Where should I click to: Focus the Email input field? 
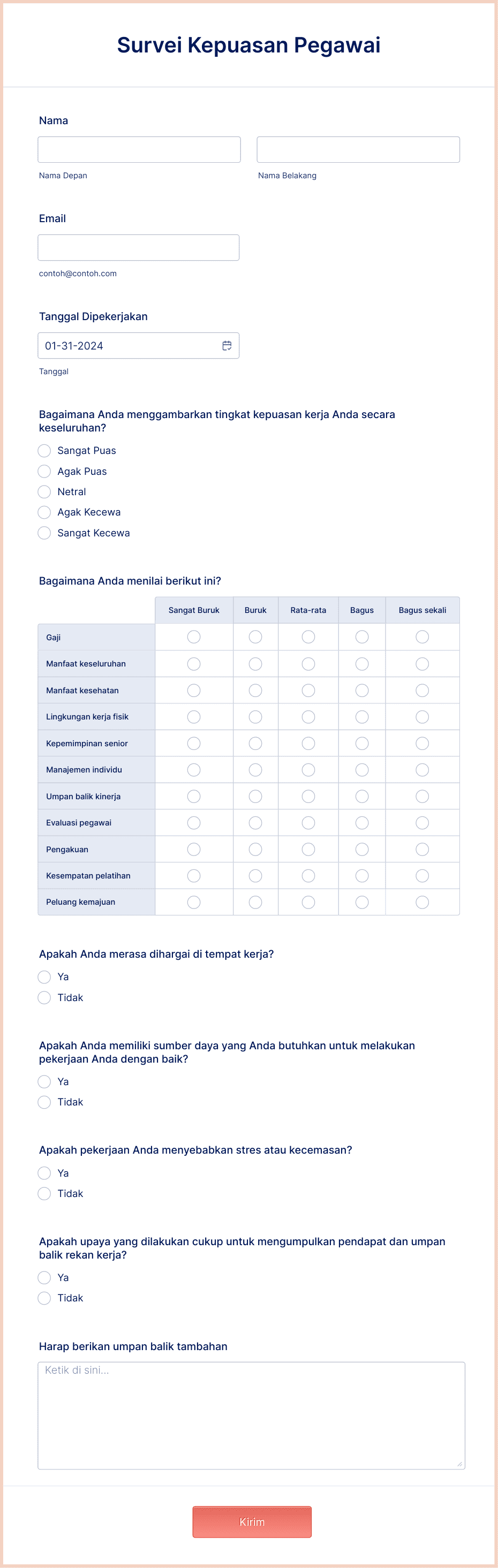click(x=138, y=248)
